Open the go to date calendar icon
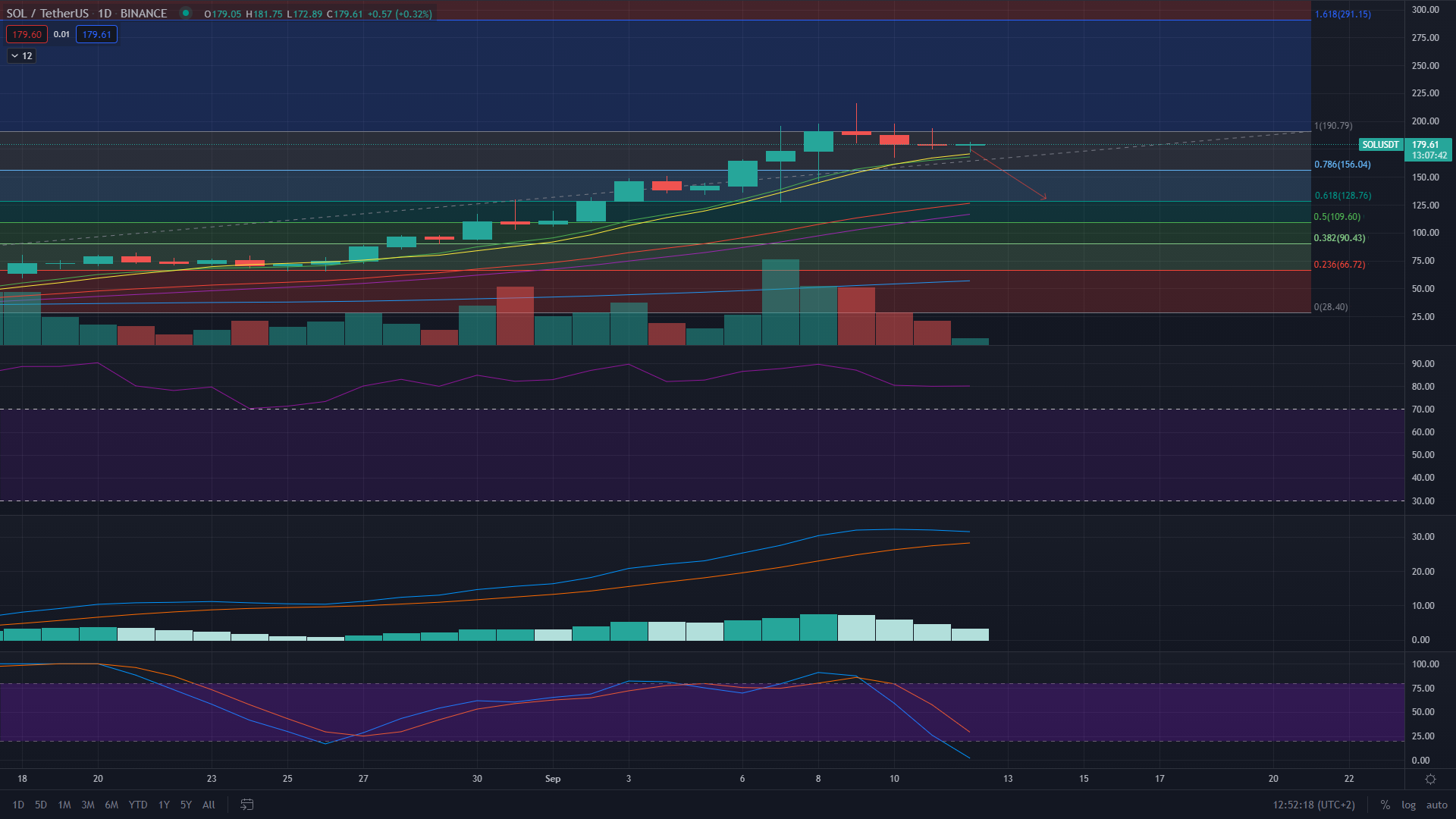 tap(246, 805)
